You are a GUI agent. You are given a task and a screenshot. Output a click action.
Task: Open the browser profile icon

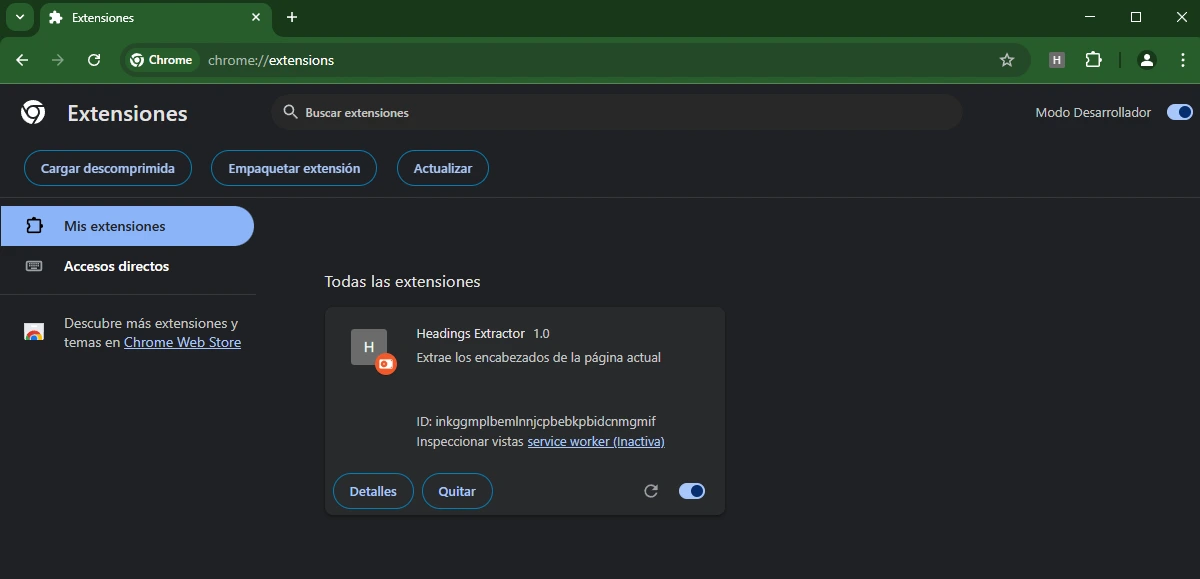coord(1146,60)
